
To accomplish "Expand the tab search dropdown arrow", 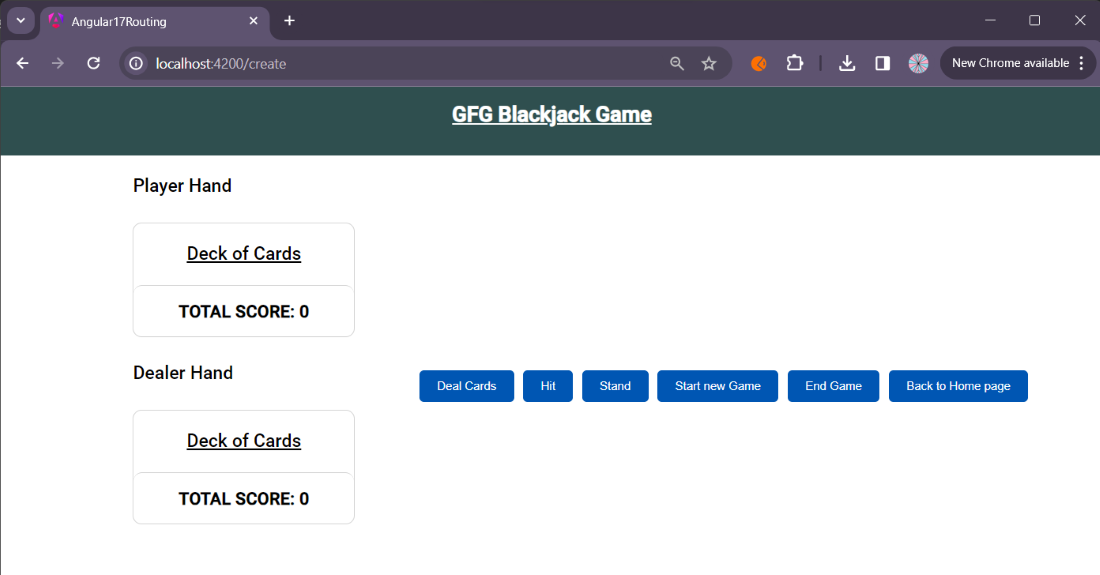I will tap(21, 21).
